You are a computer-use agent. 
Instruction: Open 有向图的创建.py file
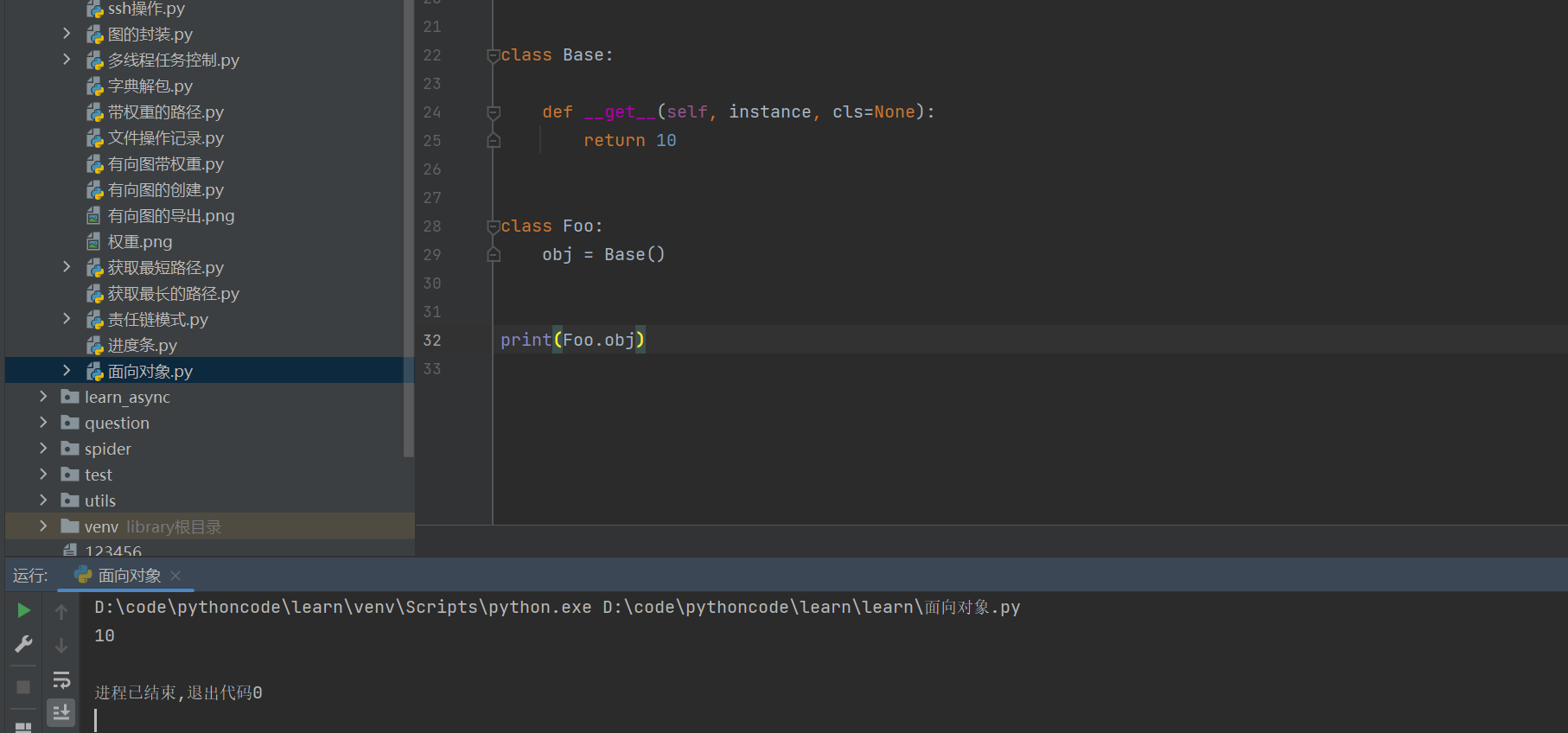coord(165,189)
